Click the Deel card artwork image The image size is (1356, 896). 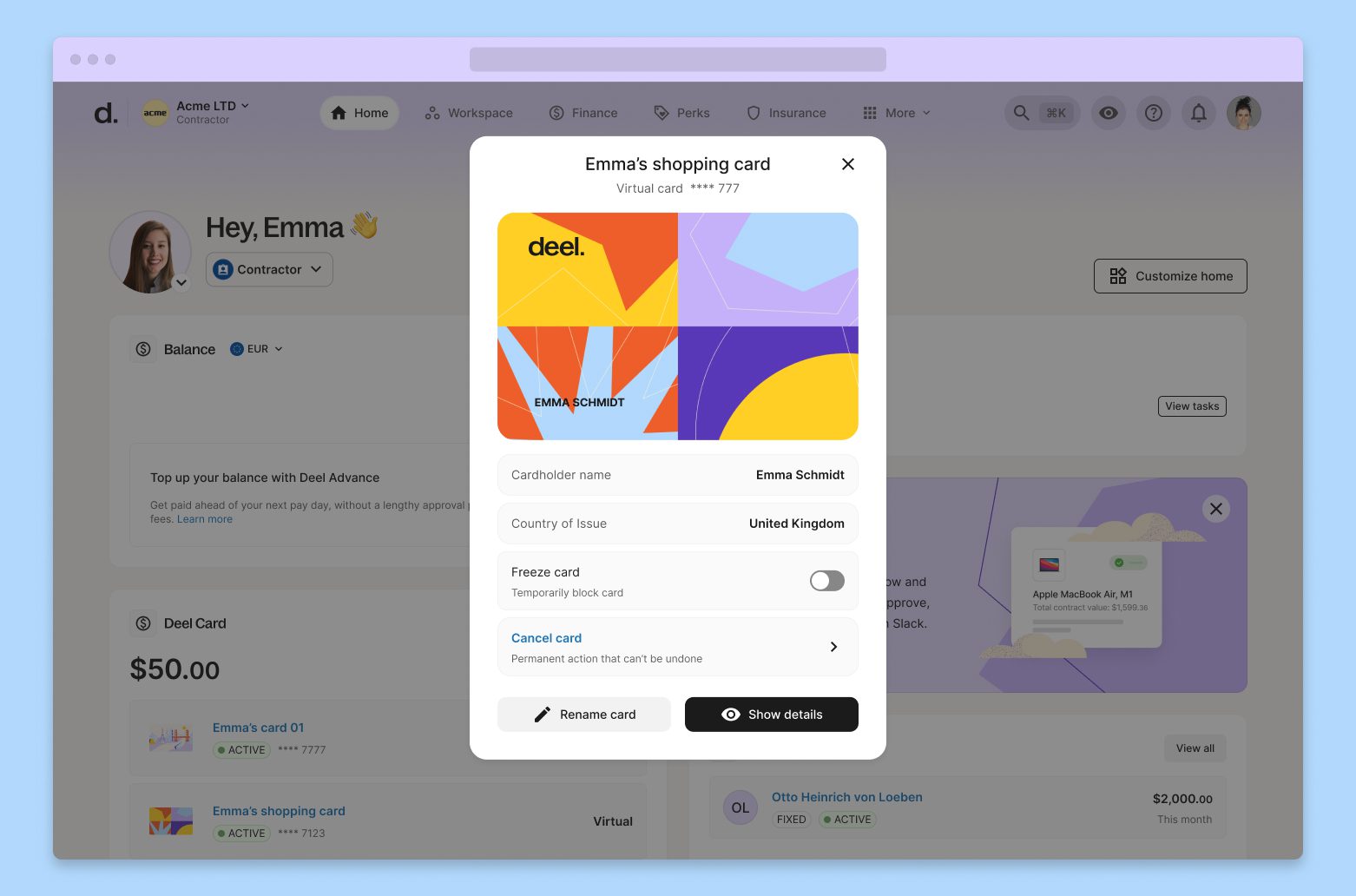point(677,326)
